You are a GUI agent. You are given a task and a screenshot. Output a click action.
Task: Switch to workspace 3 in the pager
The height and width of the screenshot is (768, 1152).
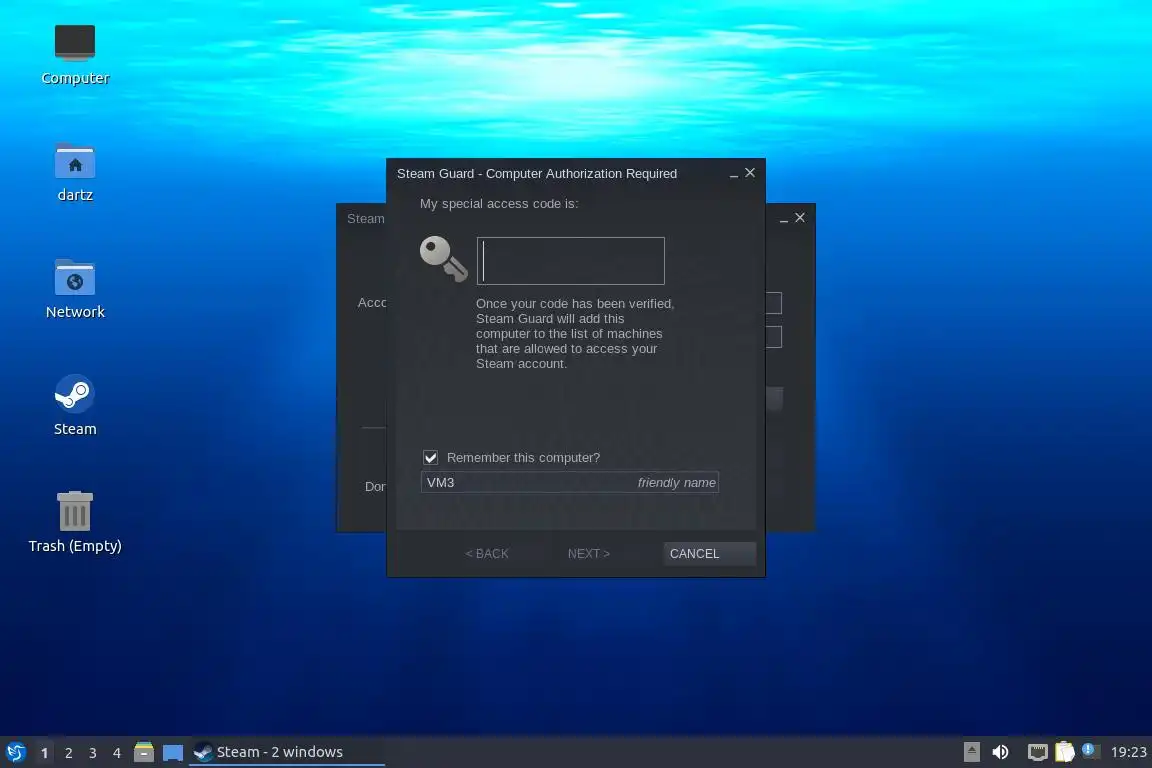(93, 753)
